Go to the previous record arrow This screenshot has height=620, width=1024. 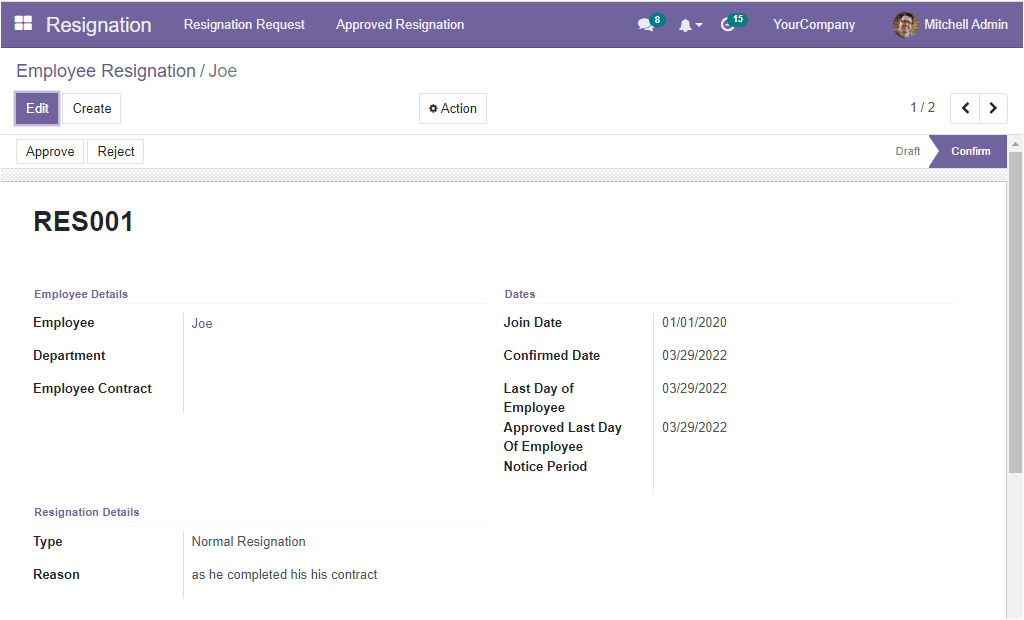click(965, 108)
